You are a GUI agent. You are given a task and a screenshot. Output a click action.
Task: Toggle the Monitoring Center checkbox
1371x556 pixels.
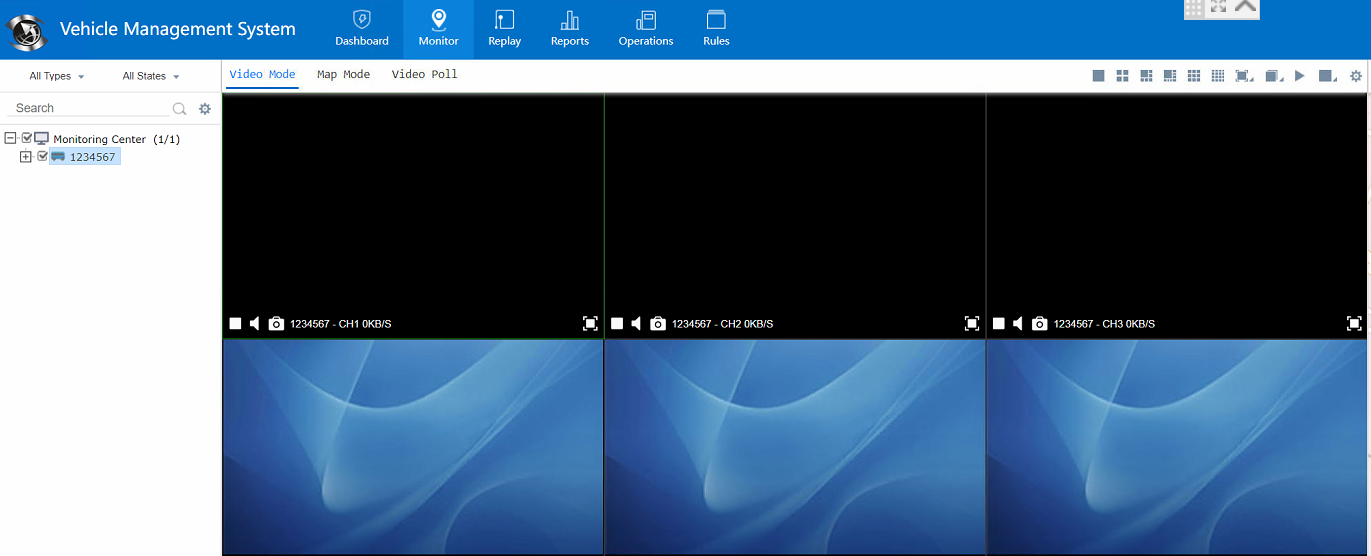coord(27,138)
